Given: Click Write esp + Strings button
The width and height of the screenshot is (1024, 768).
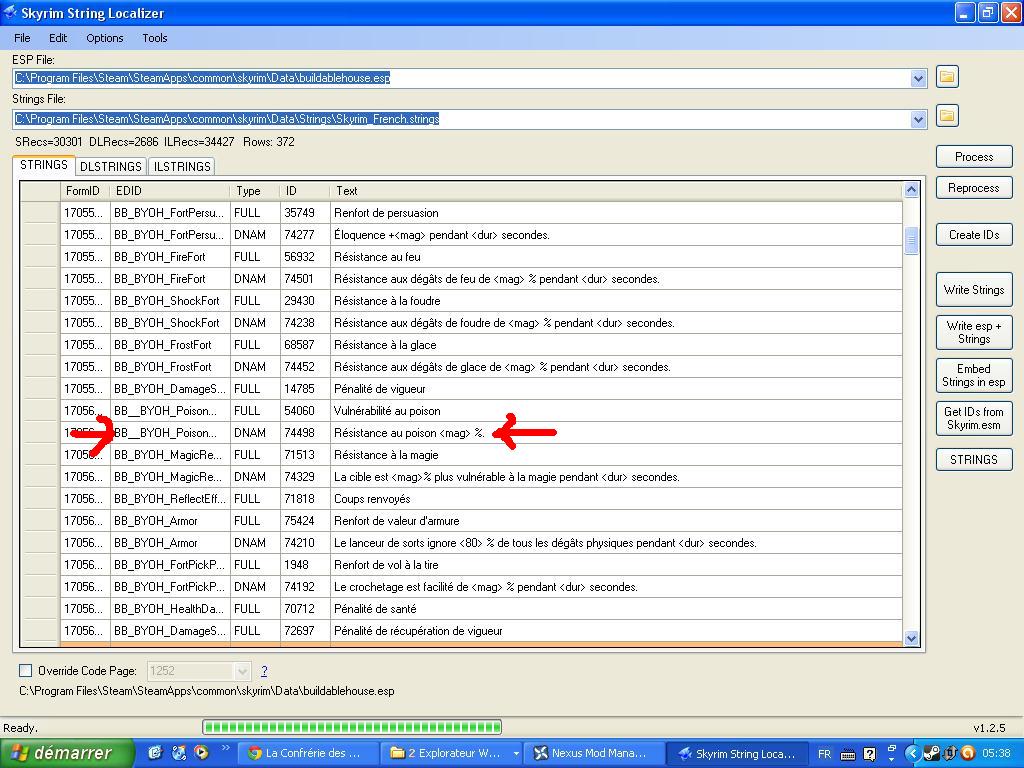Looking at the screenshot, I should pos(974,332).
